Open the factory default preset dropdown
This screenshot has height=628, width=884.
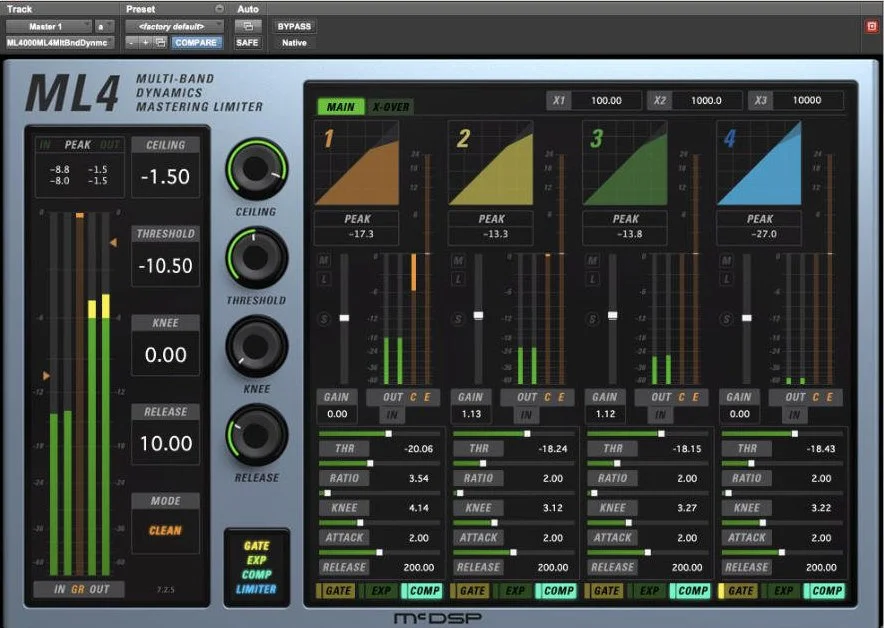coord(174,26)
